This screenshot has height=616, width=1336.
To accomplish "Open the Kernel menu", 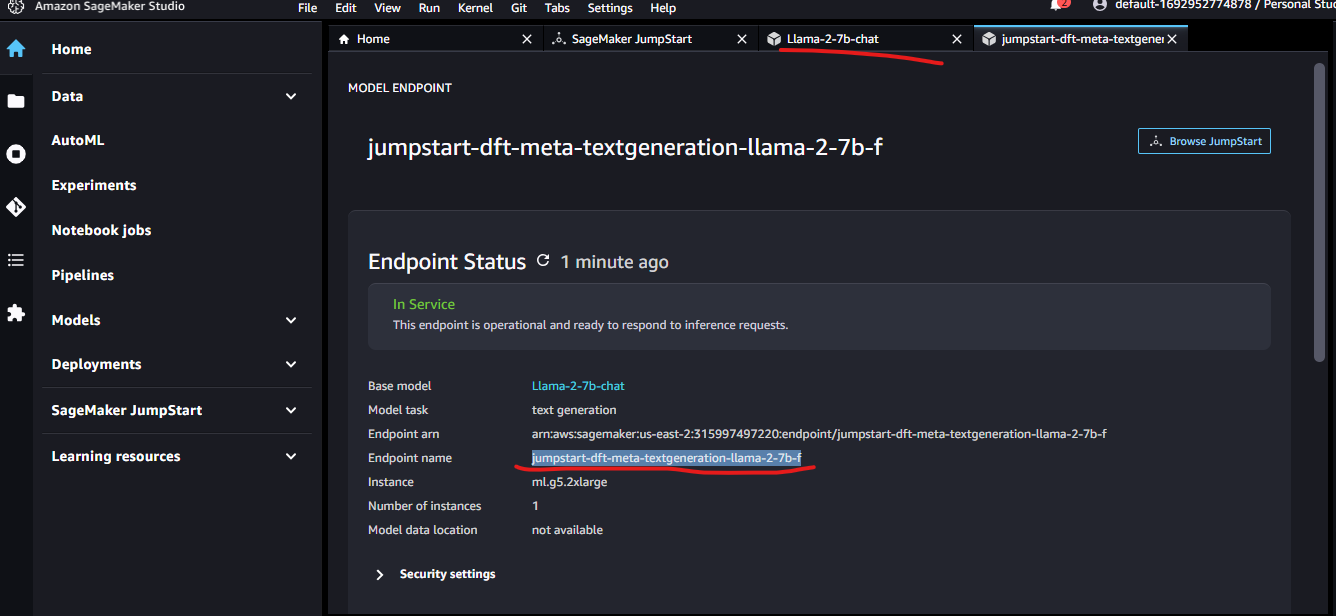I will tap(475, 8).
